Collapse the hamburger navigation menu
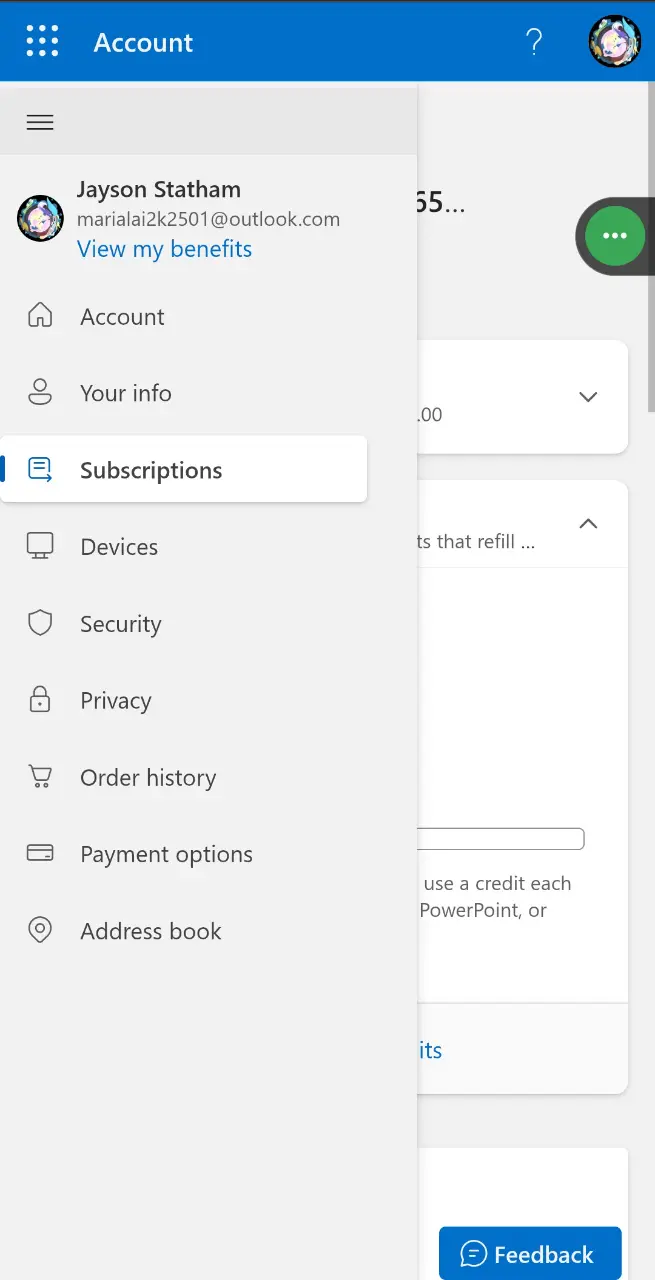655x1280 pixels. click(40, 122)
